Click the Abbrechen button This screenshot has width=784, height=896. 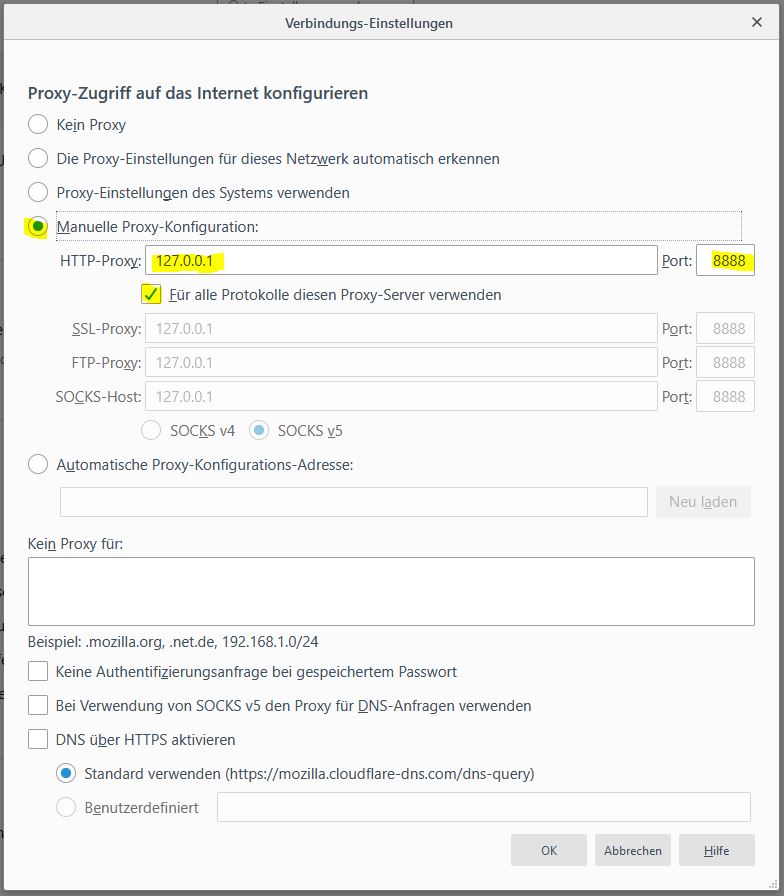point(633,850)
